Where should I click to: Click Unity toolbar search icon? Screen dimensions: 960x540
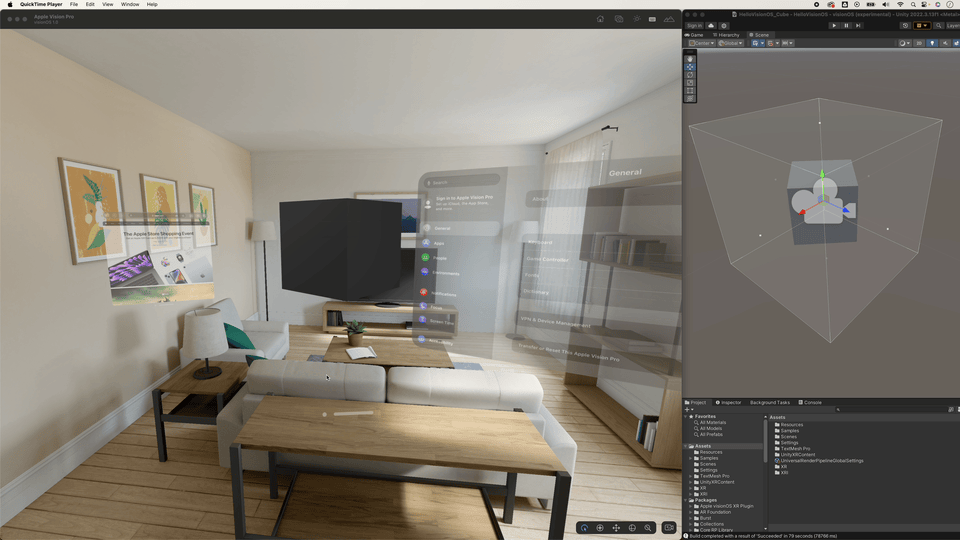coord(939,26)
